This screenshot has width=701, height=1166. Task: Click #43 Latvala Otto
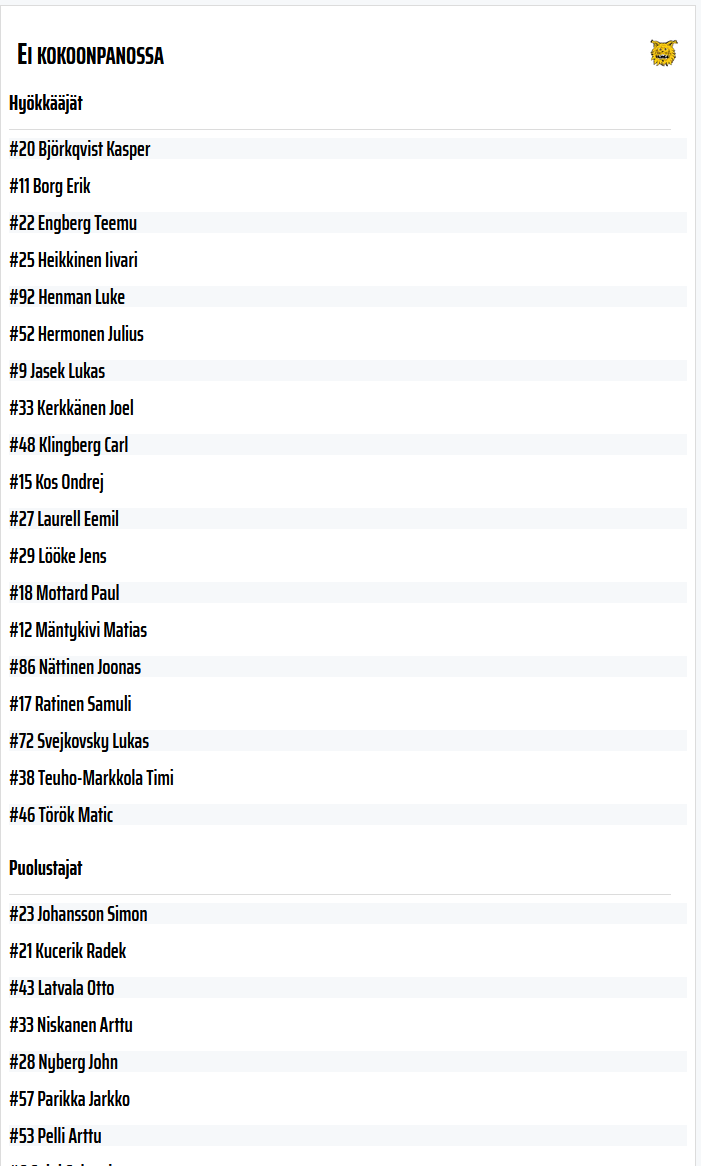pyautogui.click(x=62, y=988)
